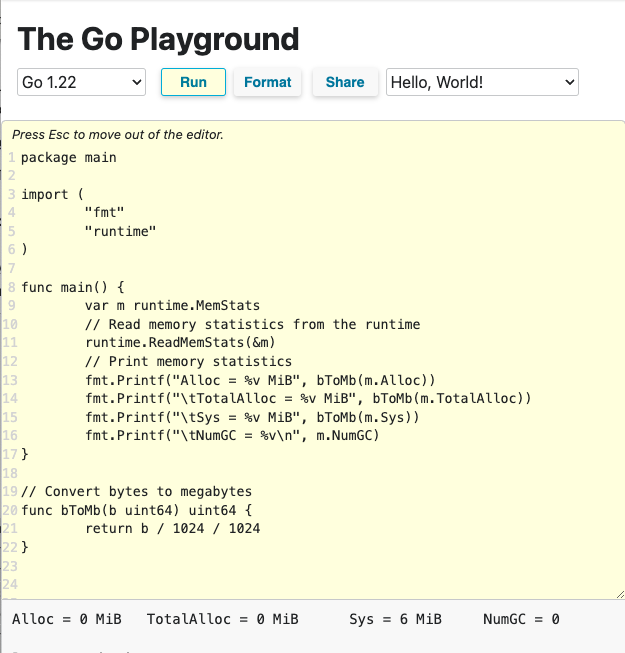Click the 'Convert bytes to megabytes' comment
The image size is (625, 653).
[x=137, y=491]
